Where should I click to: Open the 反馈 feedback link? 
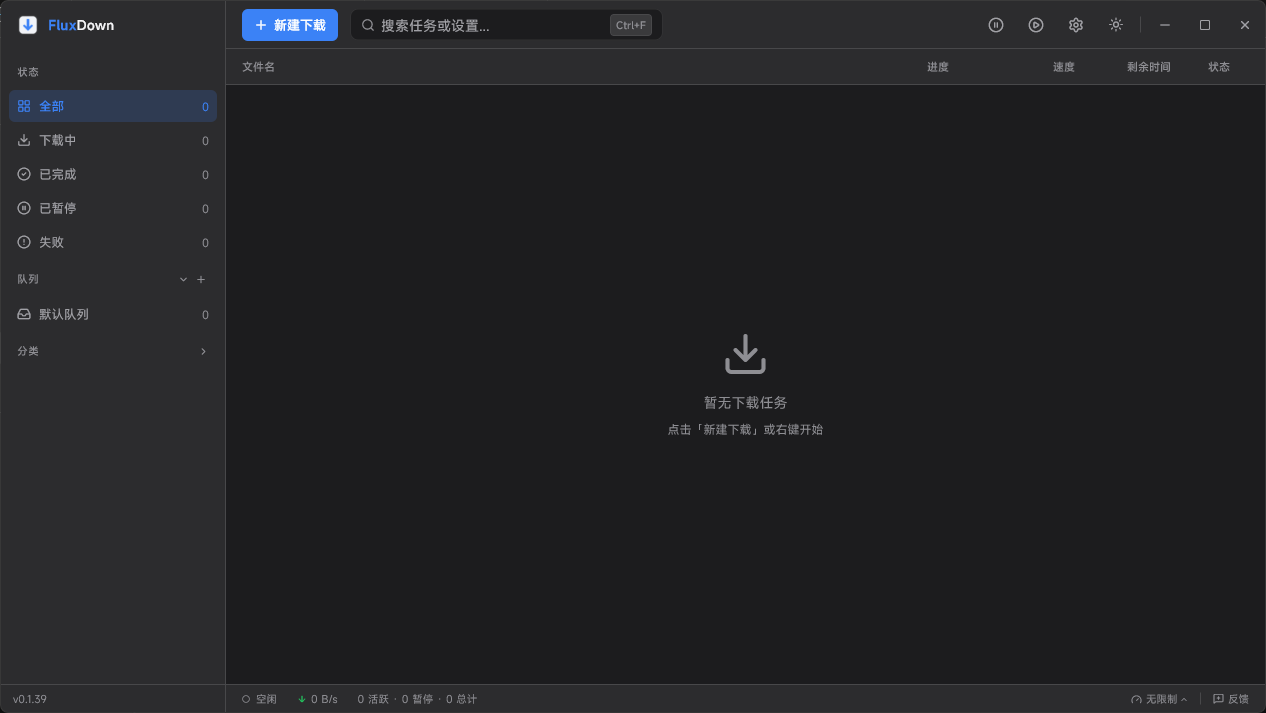point(1232,698)
